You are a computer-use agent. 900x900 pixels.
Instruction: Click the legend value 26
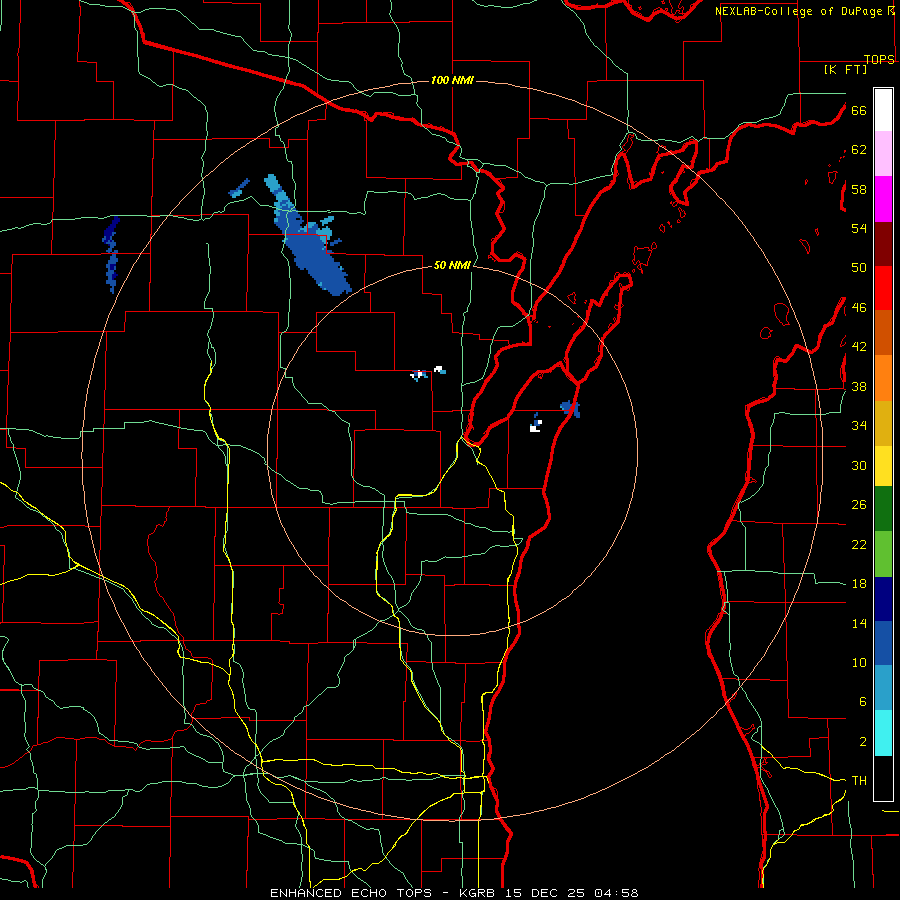pyautogui.click(x=859, y=505)
